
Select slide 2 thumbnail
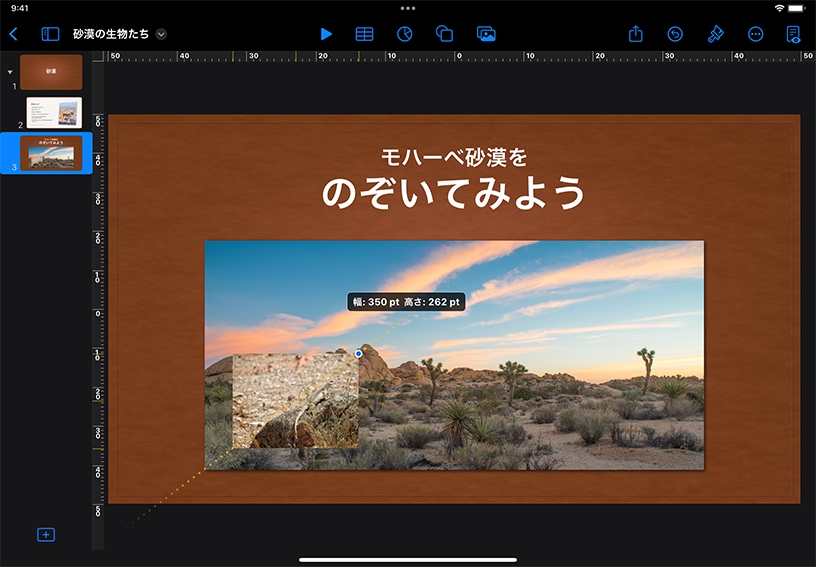tap(54, 113)
